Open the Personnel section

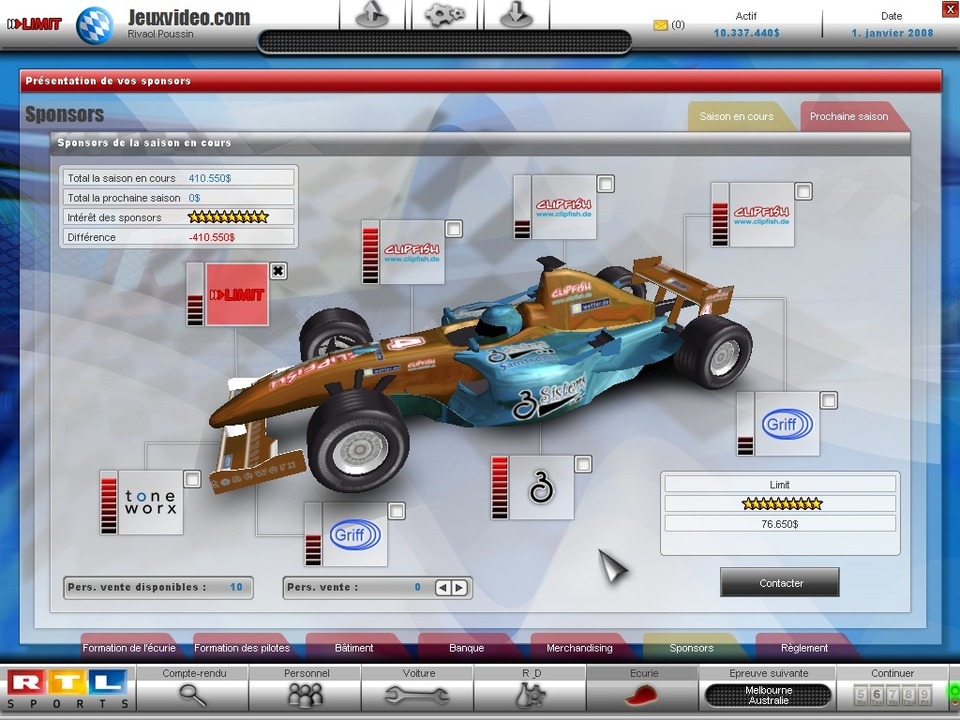tap(306, 693)
